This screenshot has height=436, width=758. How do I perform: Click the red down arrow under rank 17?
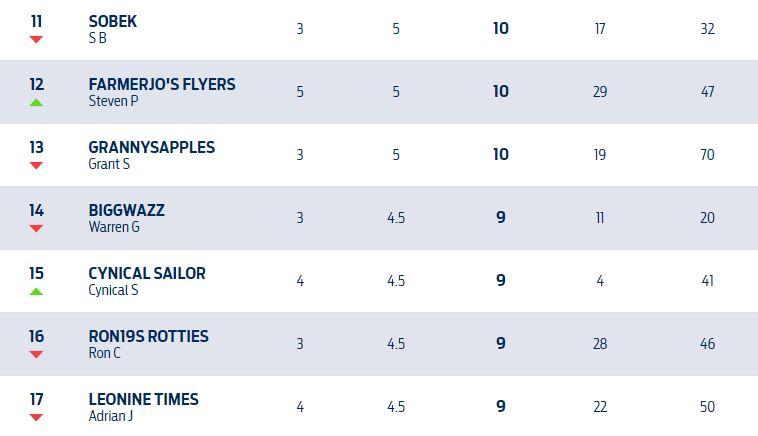tap(37, 417)
